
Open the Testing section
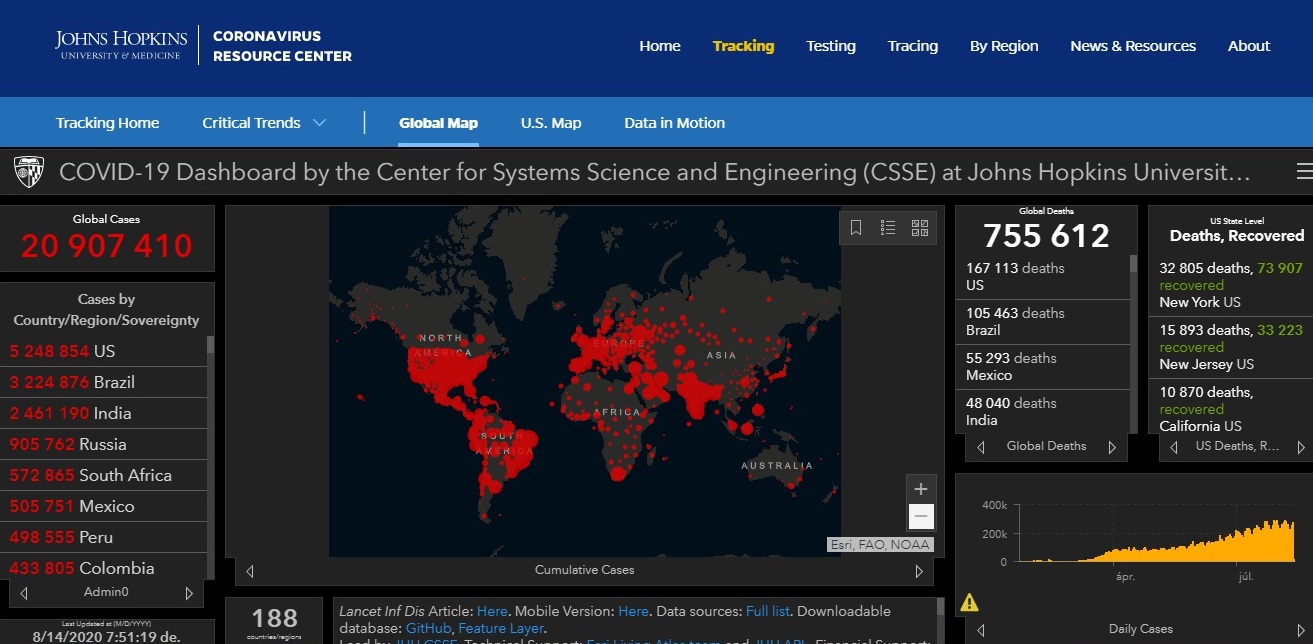pyautogui.click(x=831, y=46)
